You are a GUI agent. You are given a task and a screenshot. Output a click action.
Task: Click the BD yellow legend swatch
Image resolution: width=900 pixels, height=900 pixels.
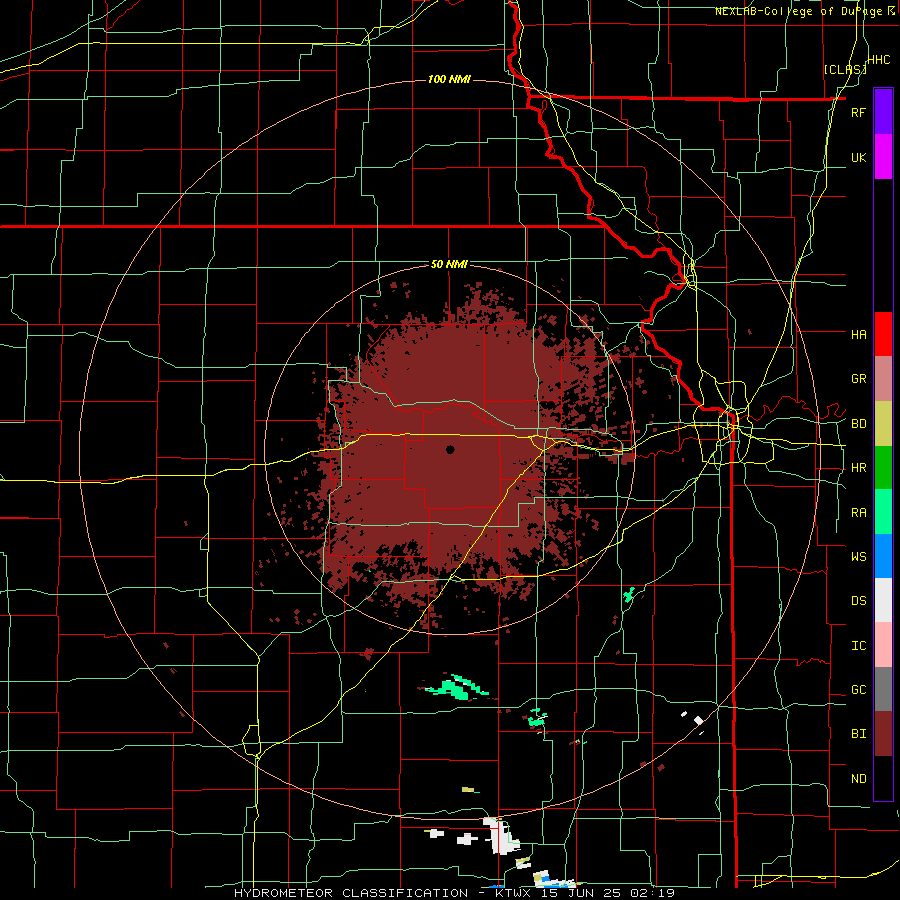[883, 424]
